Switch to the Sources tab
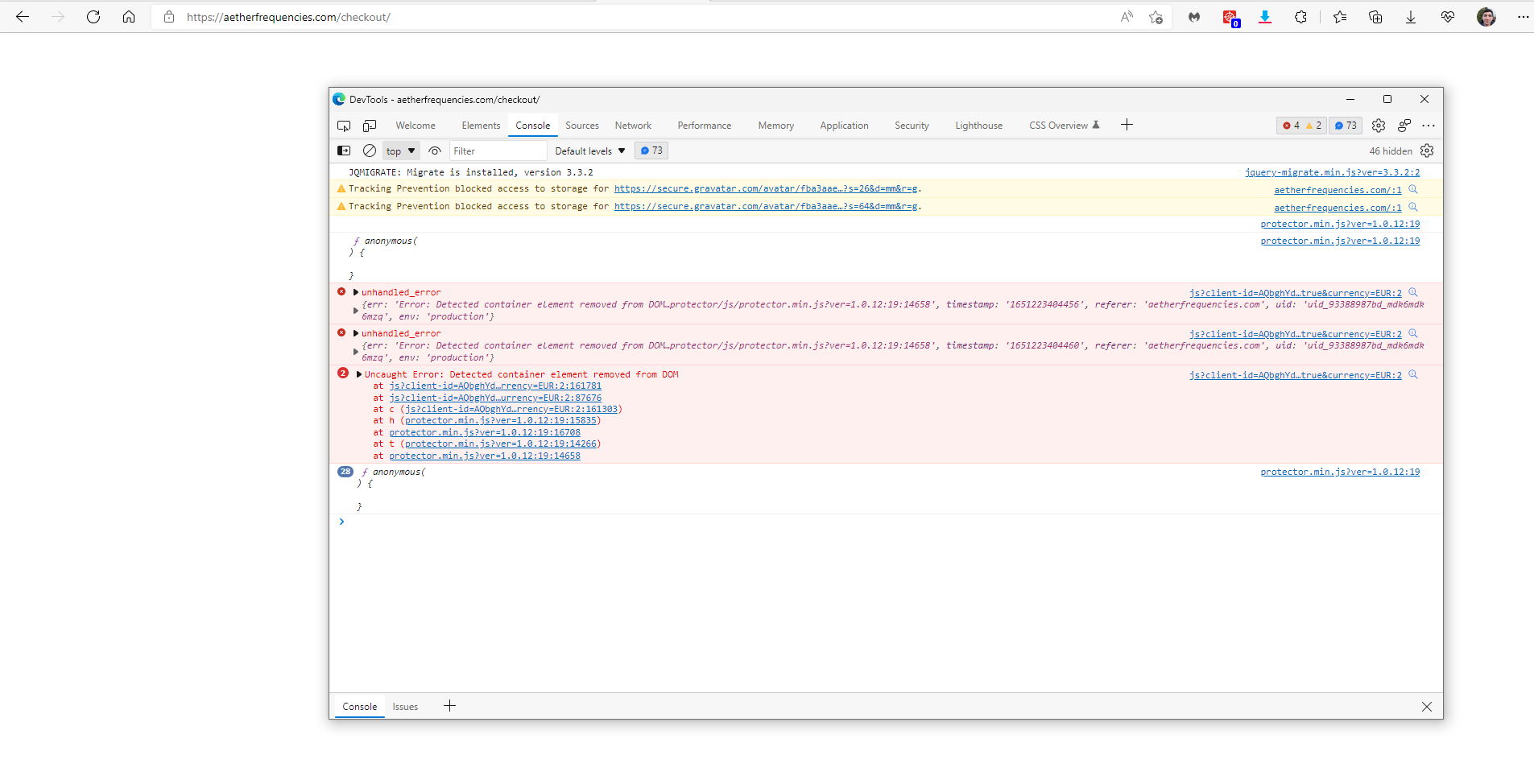 click(x=582, y=126)
